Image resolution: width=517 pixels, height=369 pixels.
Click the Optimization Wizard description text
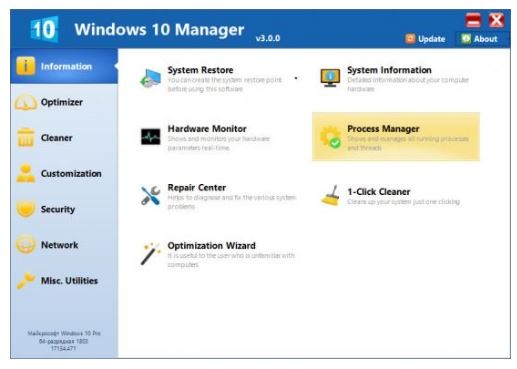click(231, 260)
